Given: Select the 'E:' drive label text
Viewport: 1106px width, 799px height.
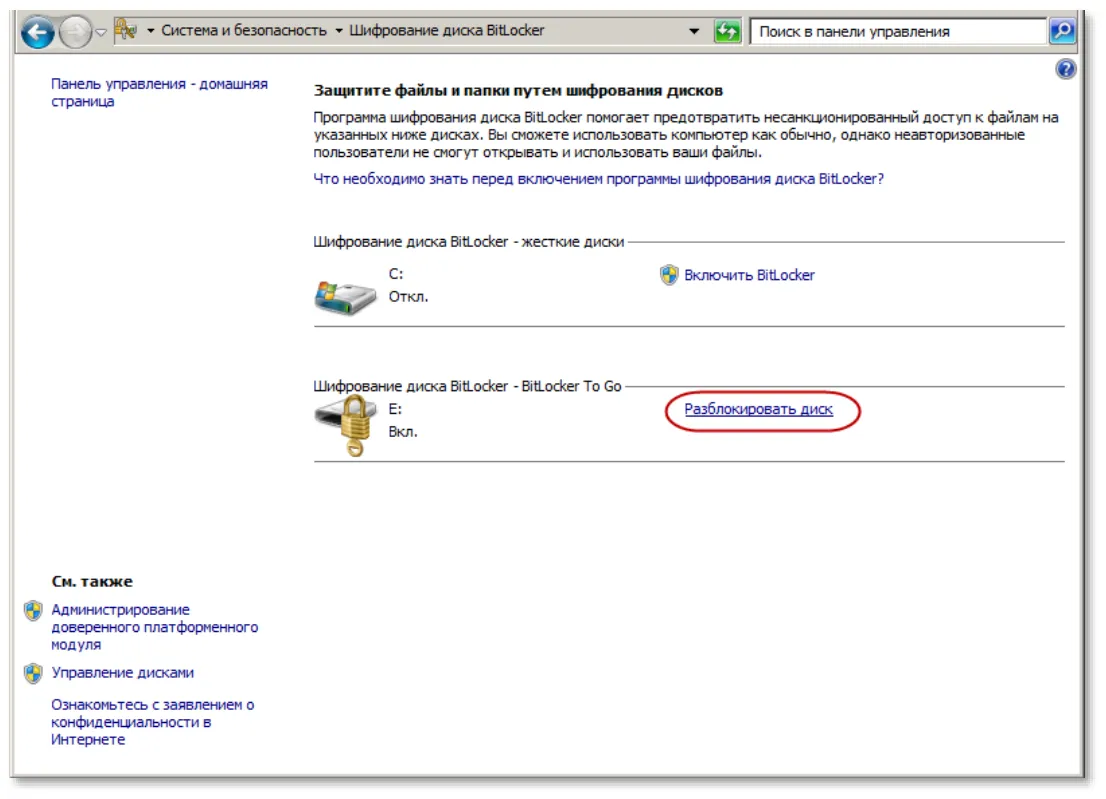Looking at the screenshot, I should [x=395, y=409].
